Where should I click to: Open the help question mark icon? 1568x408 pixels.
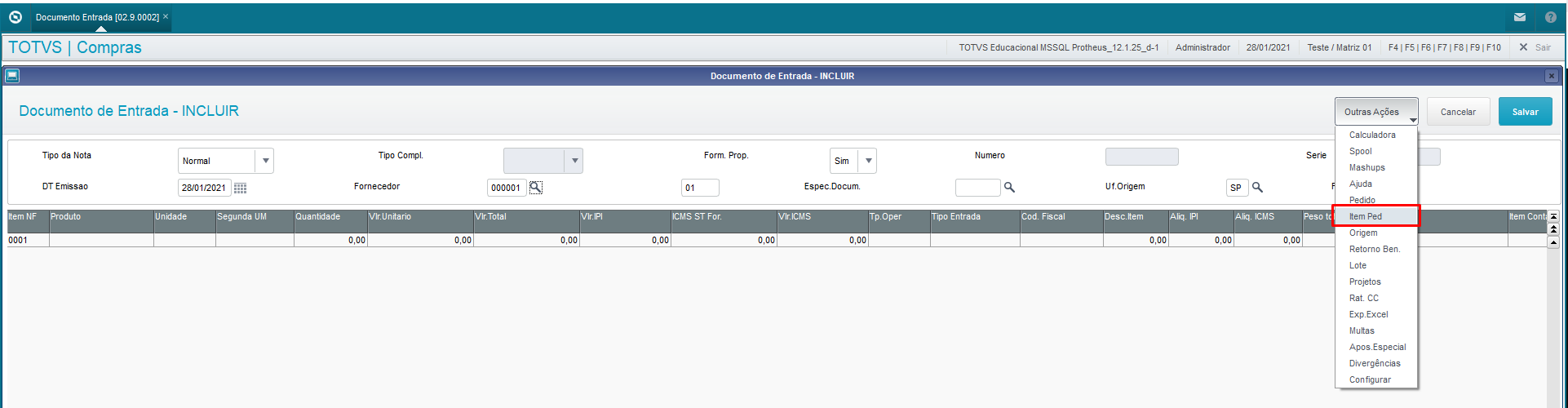(1551, 17)
